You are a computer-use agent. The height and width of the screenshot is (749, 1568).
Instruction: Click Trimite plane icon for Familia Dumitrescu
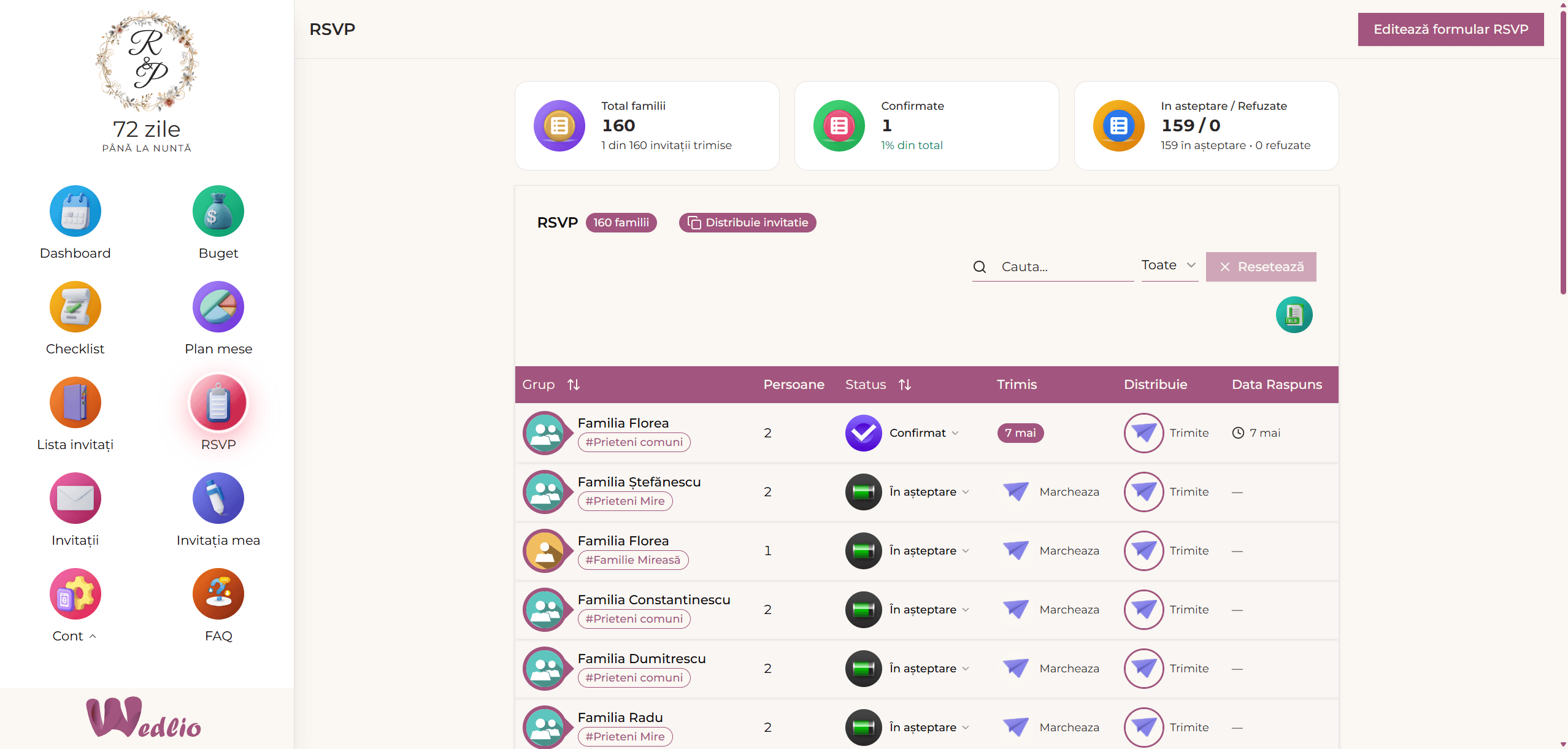(x=1143, y=669)
